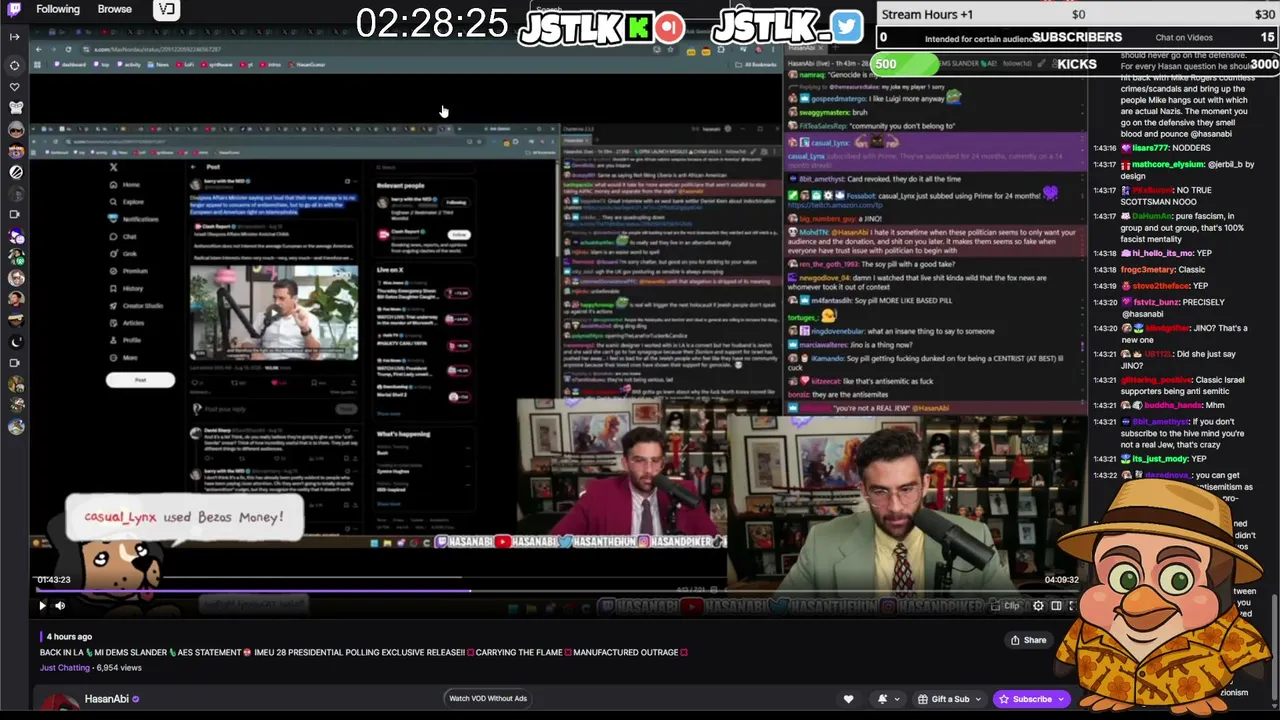Open the Just Chatting category link
This screenshot has height=720, width=1280.
click(65, 668)
